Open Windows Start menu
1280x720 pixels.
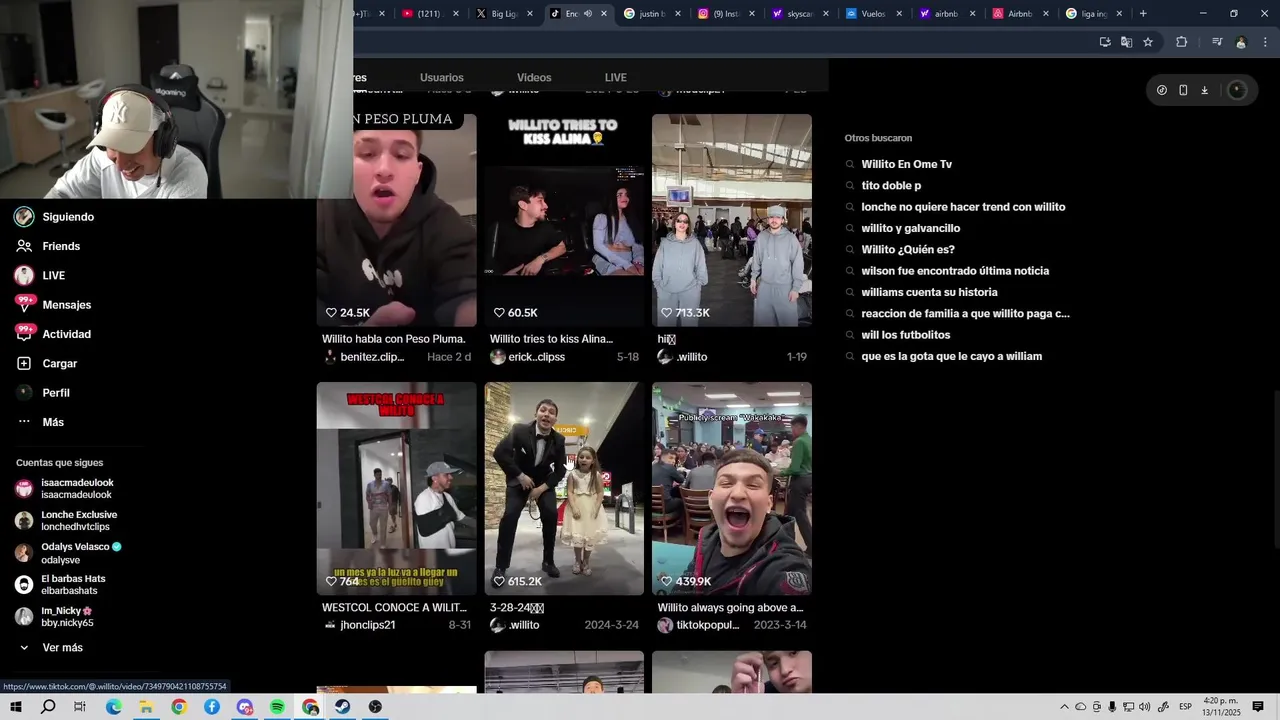tap(16, 707)
